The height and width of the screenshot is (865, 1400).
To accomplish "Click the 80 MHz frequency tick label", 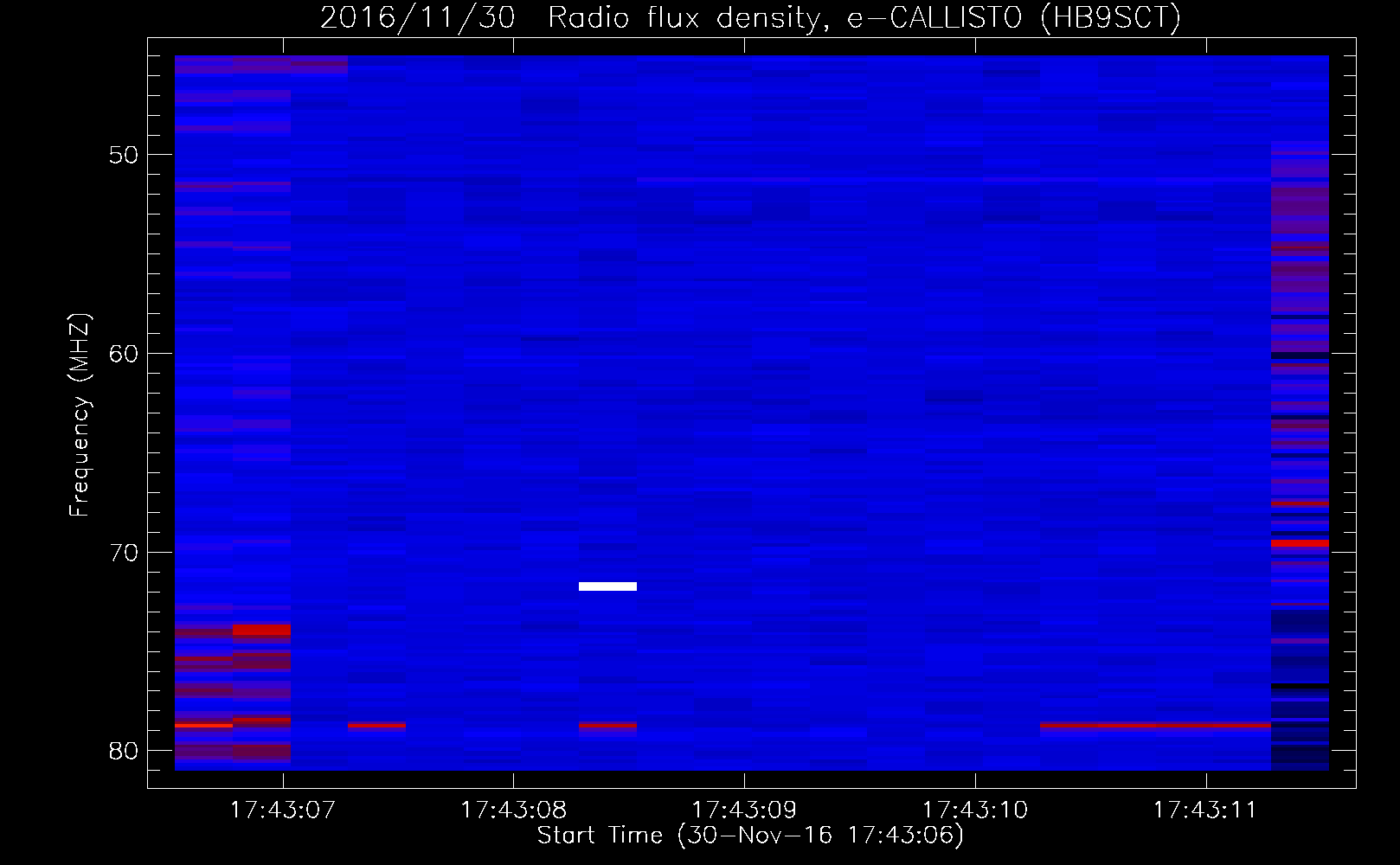I will pyautogui.click(x=124, y=751).
